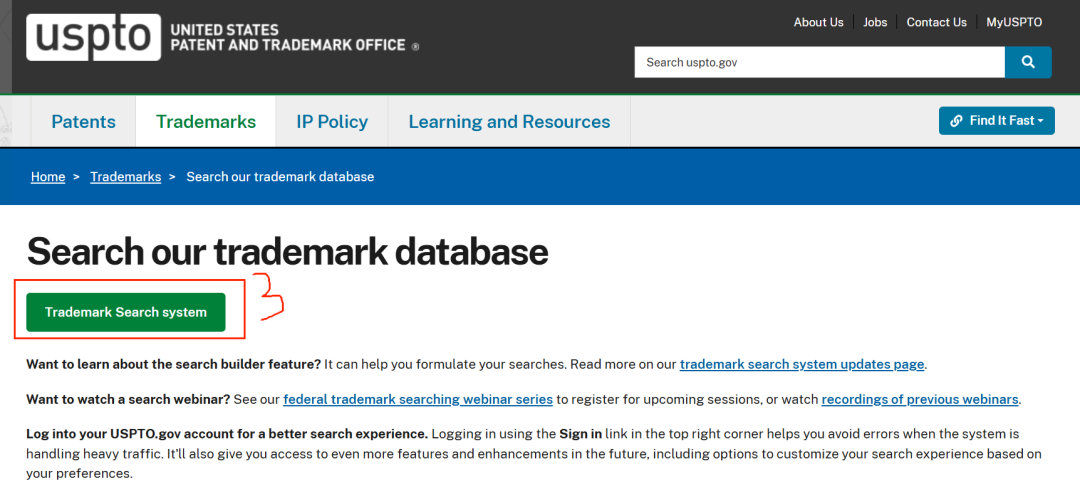Viewport: 1080px width, 491px height.
Task: Go to the Jobs link
Action: (875, 22)
